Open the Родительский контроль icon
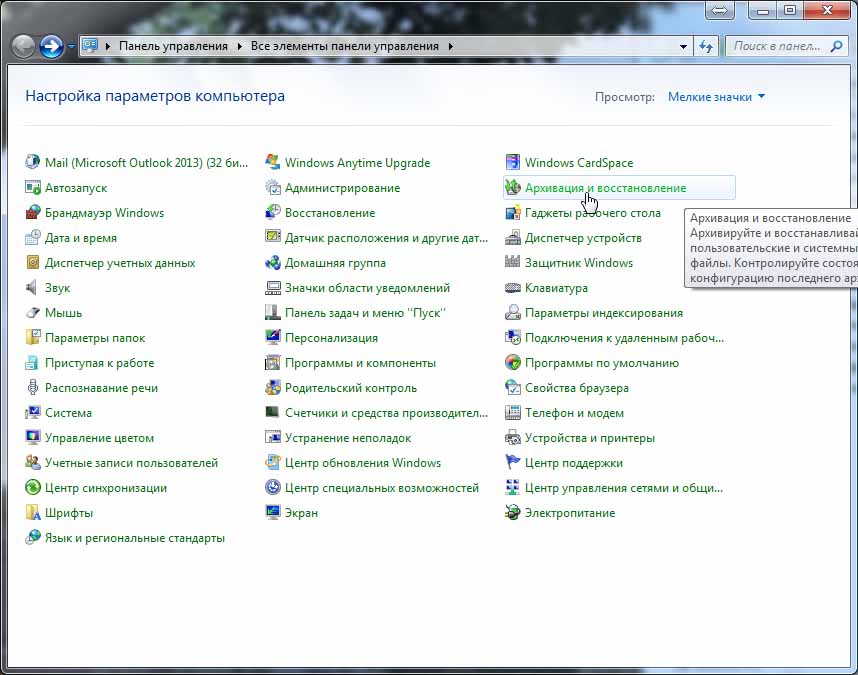This screenshot has height=675, width=858. click(273, 387)
